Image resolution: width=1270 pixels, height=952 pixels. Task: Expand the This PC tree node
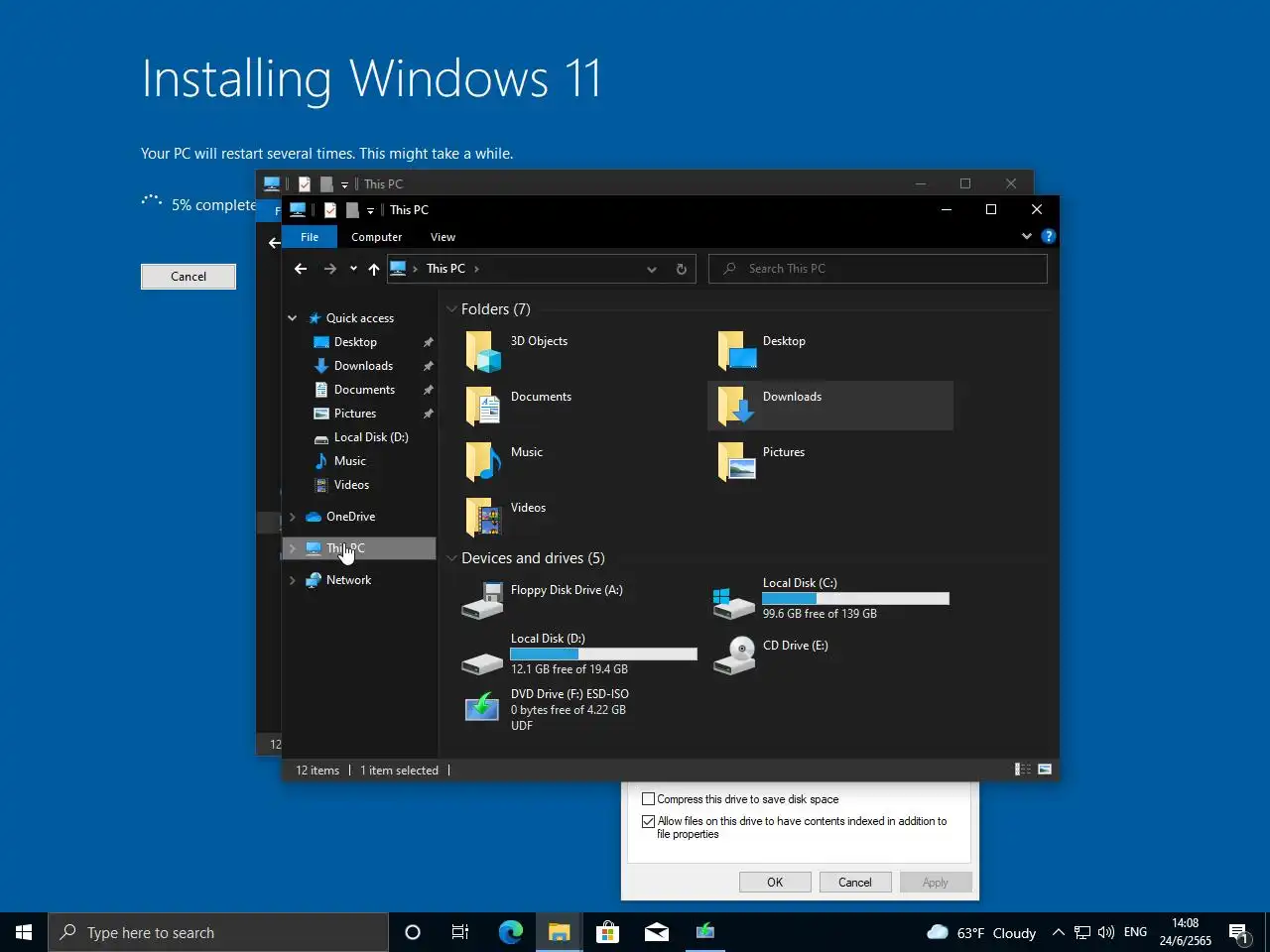pyautogui.click(x=292, y=548)
